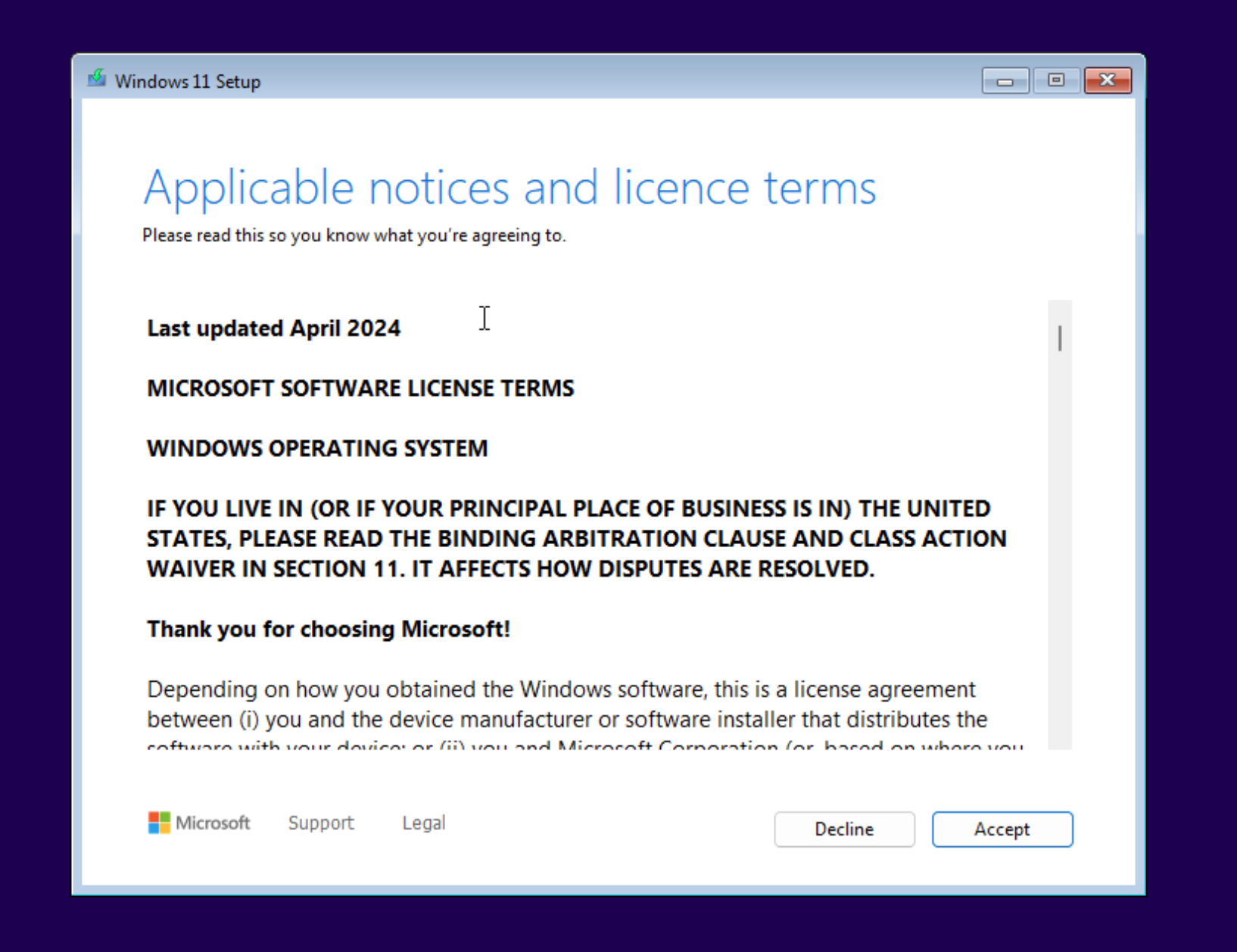This screenshot has height=952, width=1237.
Task: Click 'Last updated April 2024' text
Action: [x=273, y=328]
